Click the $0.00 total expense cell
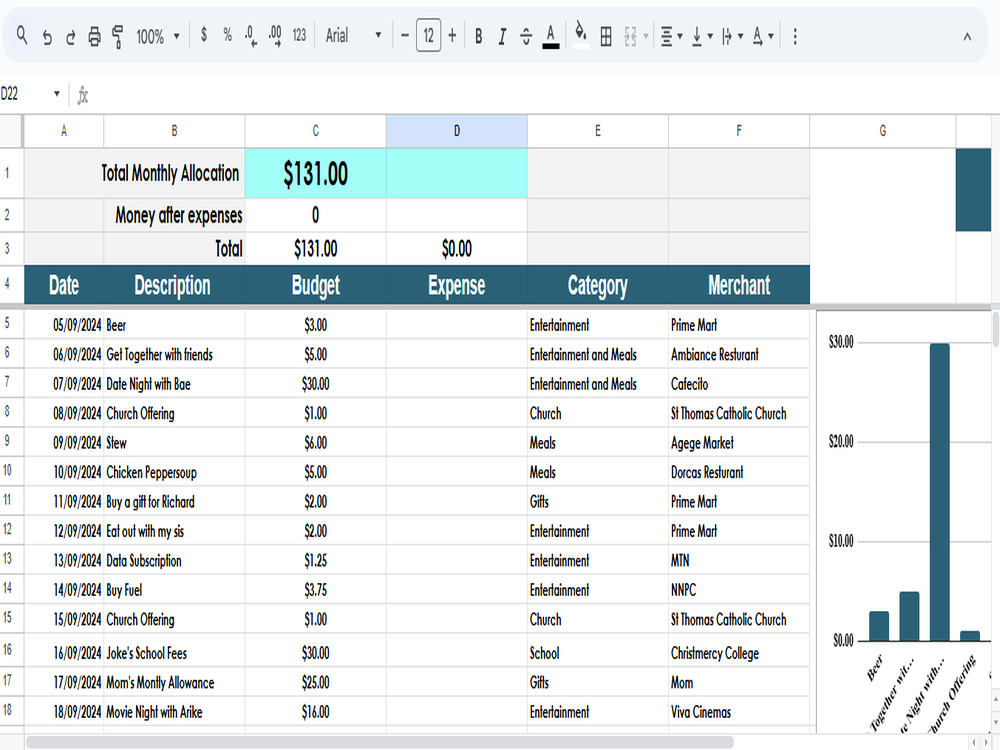 click(x=457, y=248)
